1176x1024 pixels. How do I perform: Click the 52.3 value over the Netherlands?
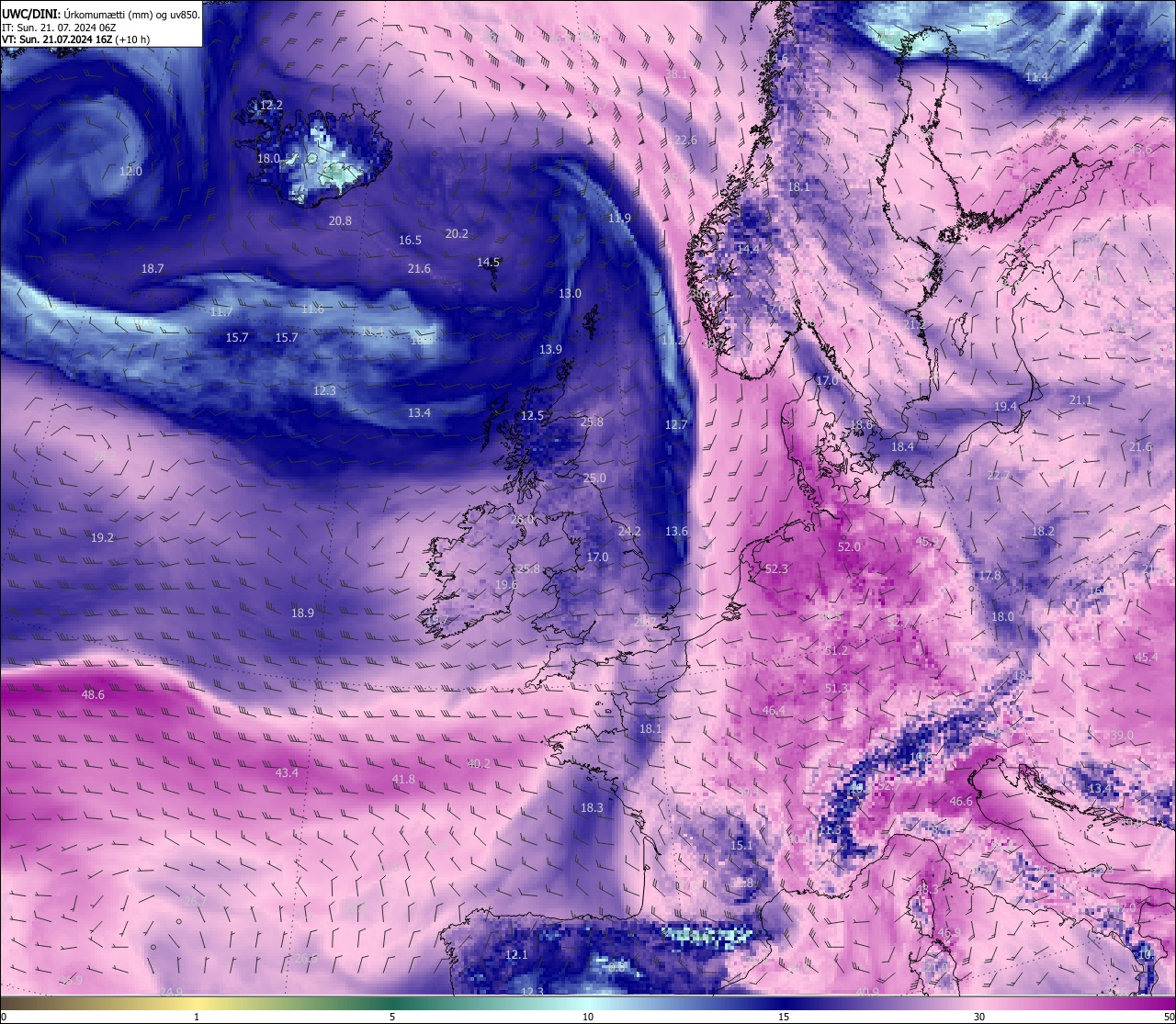tap(776, 569)
